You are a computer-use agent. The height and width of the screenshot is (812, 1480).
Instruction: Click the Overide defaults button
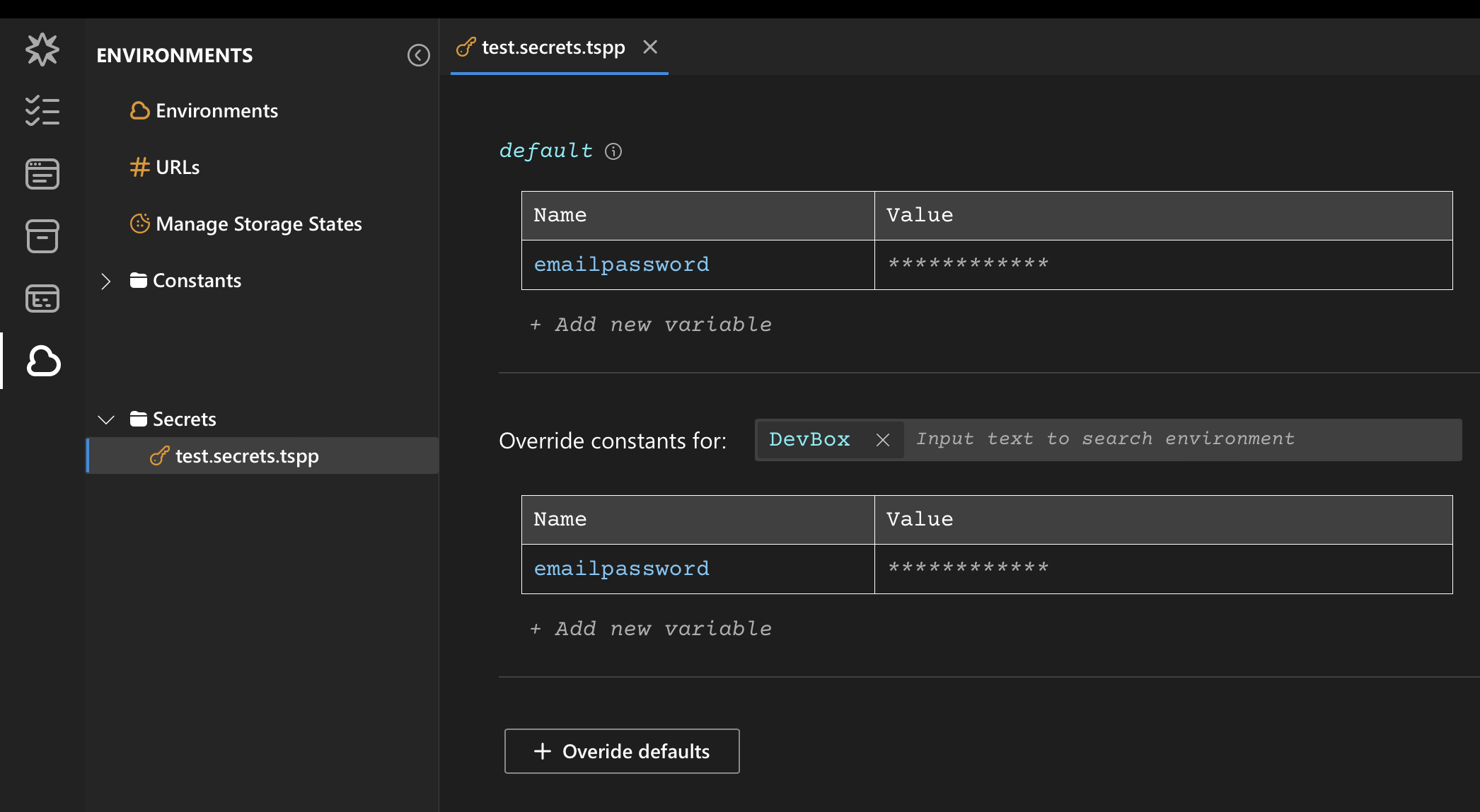pos(622,751)
